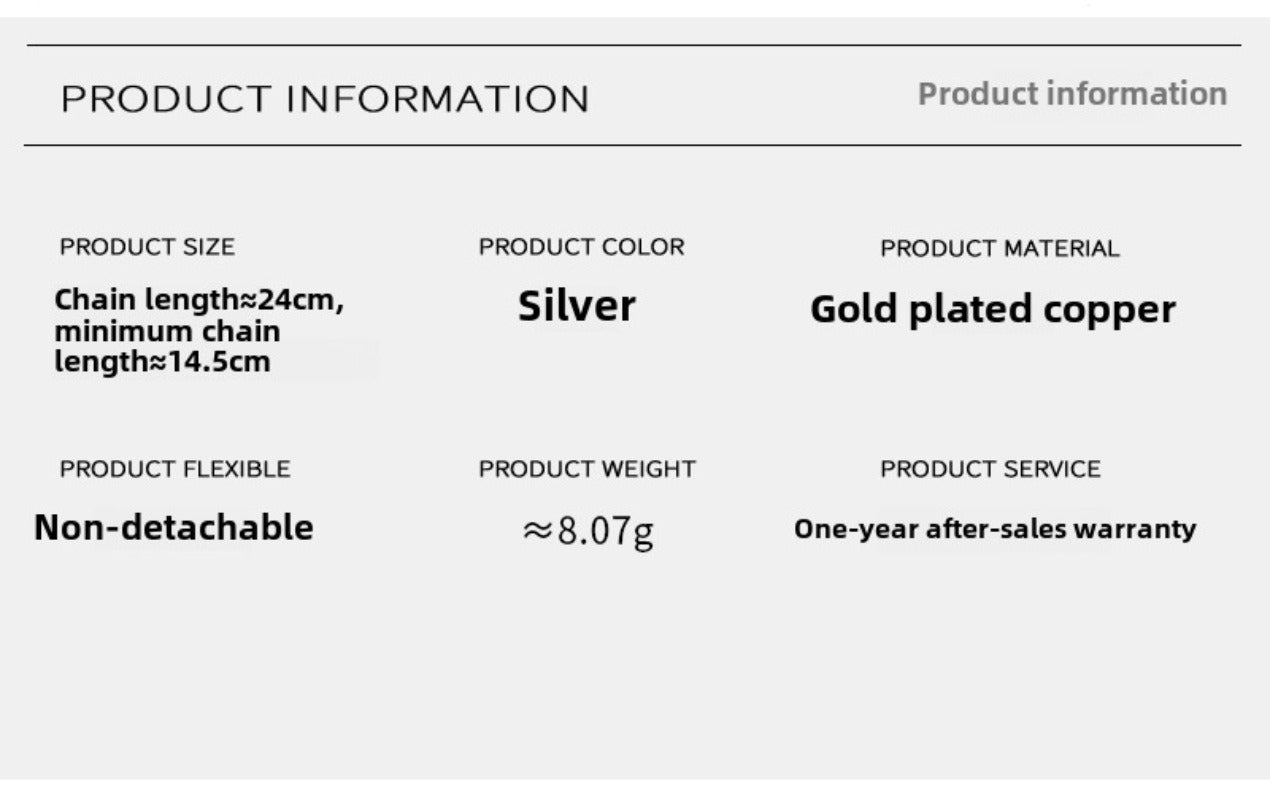This screenshot has height=800, width=1270.
Task: Select the PRODUCT FLEXIBLE label
Action: [x=175, y=469]
